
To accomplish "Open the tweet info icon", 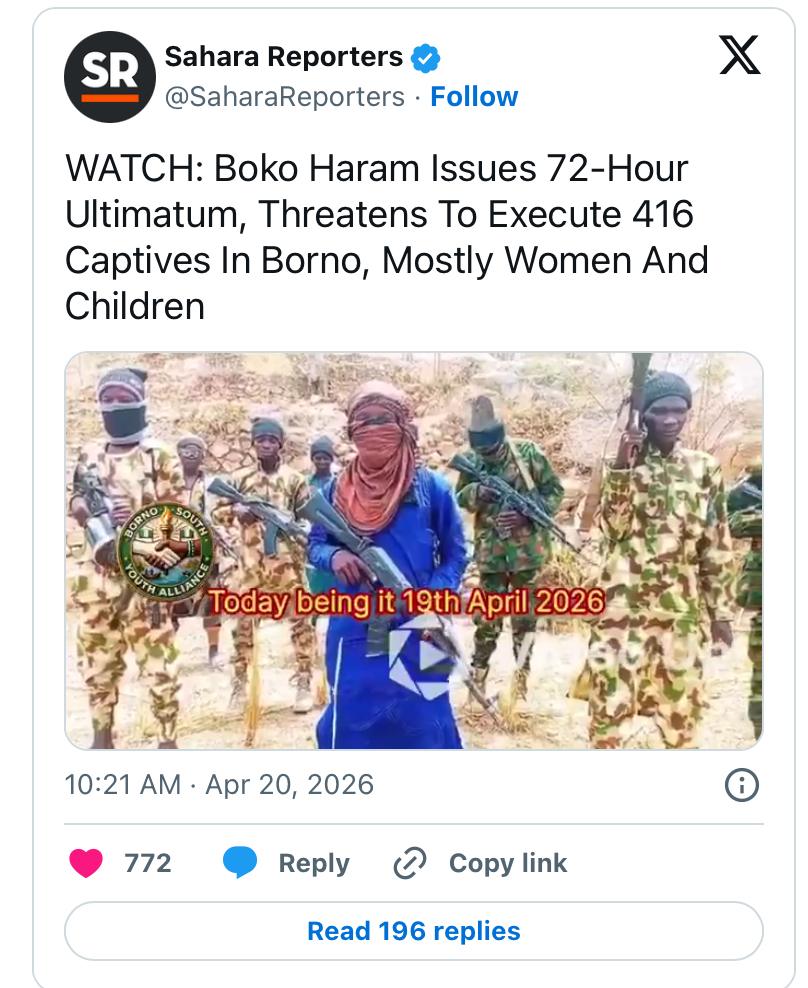I will [741, 786].
